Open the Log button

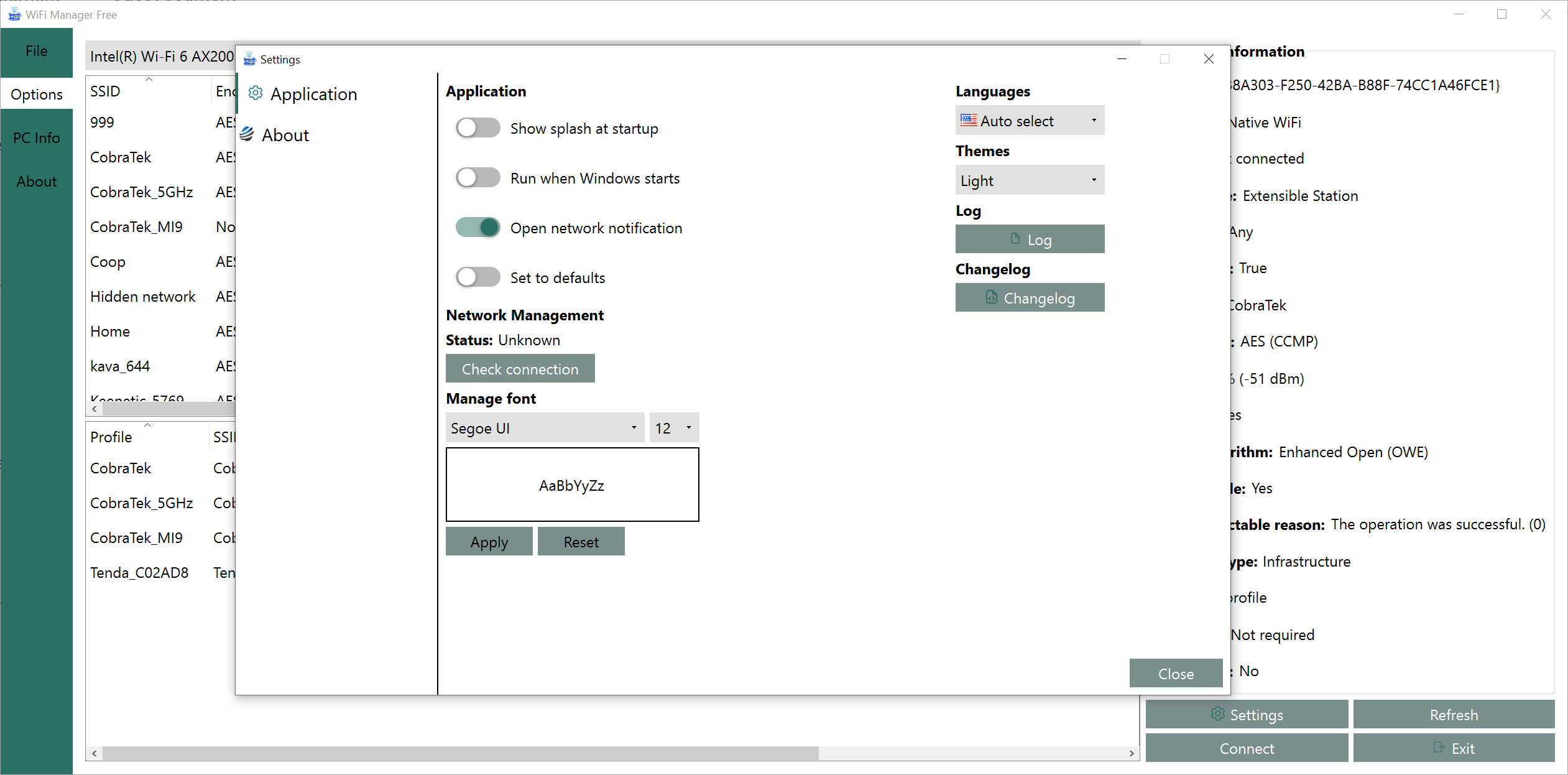1030,239
